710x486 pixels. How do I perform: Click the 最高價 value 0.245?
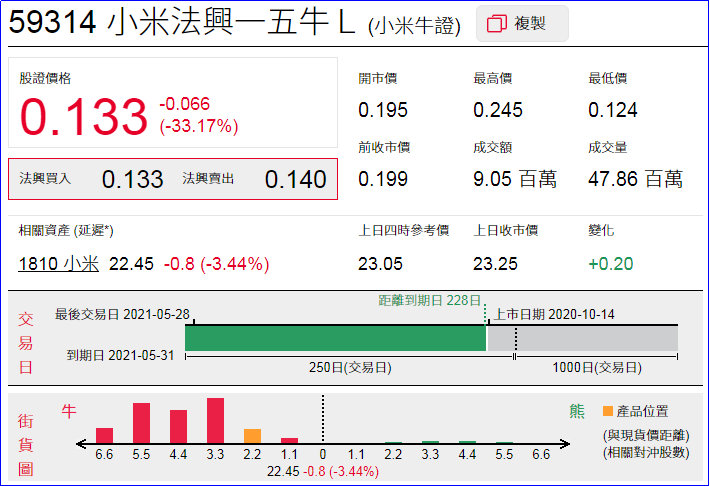pos(498,110)
